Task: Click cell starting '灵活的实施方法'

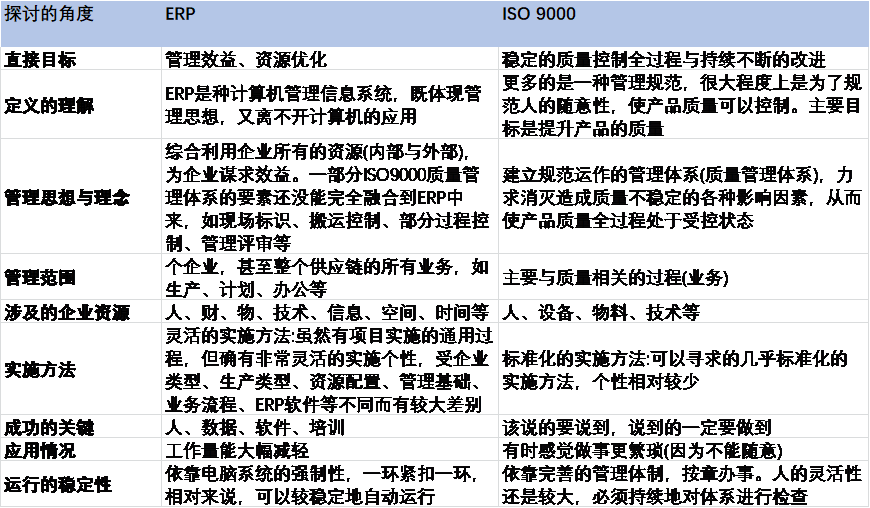Action: tap(329, 369)
